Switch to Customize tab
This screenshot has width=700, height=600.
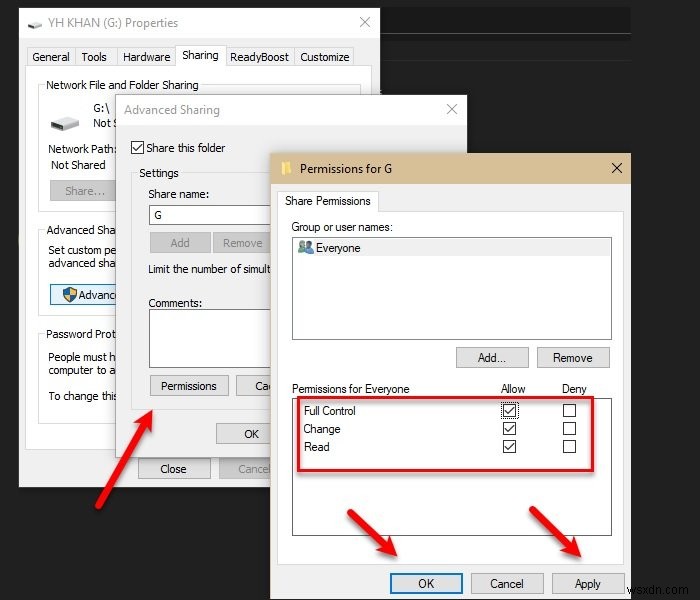[x=325, y=57]
